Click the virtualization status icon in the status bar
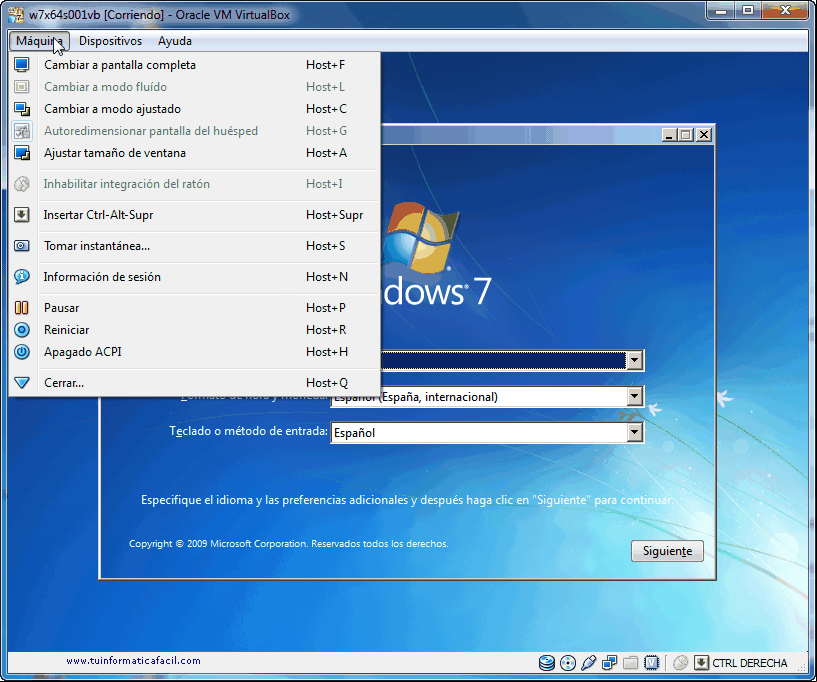The height and width of the screenshot is (682, 817). click(x=651, y=663)
